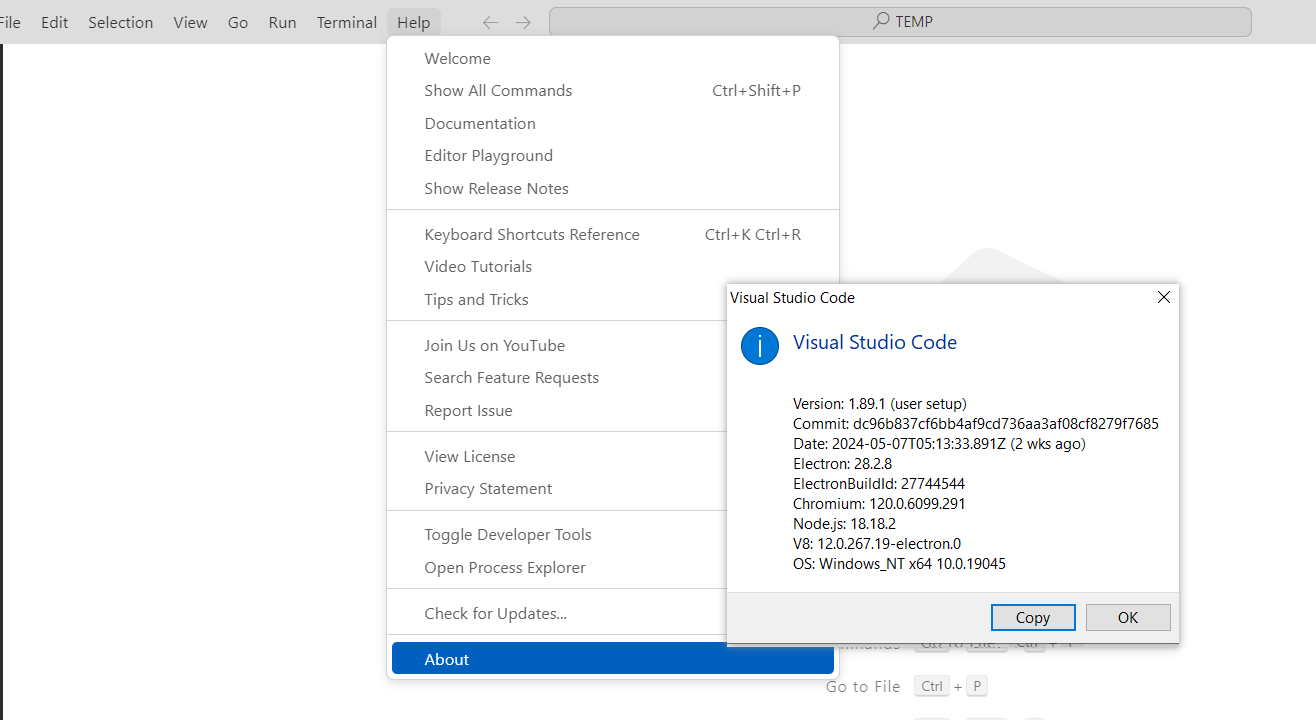Open Keyboard Shortcuts Reference

(531, 234)
